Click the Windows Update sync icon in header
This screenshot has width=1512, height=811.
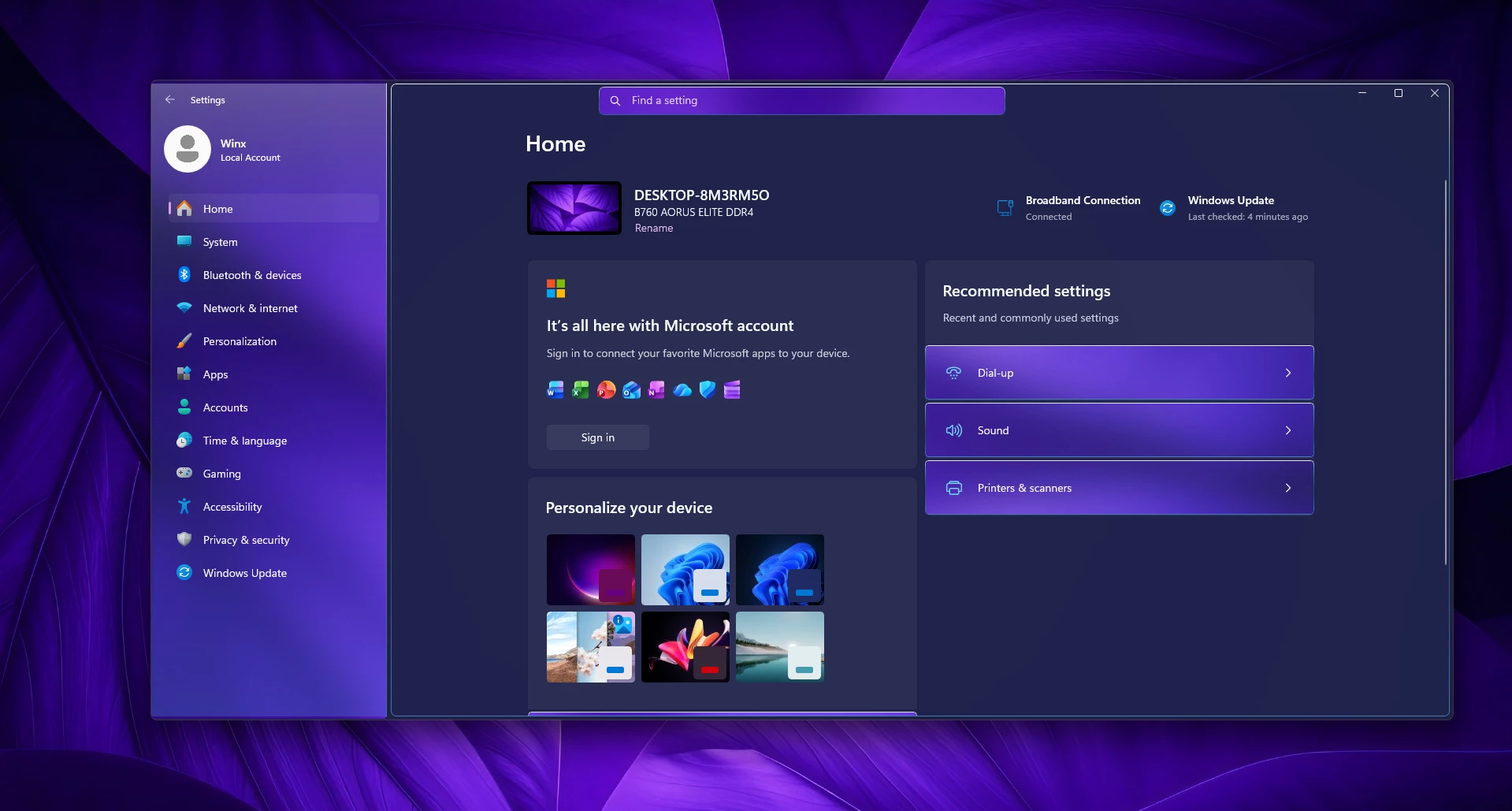coord(1168,208)
